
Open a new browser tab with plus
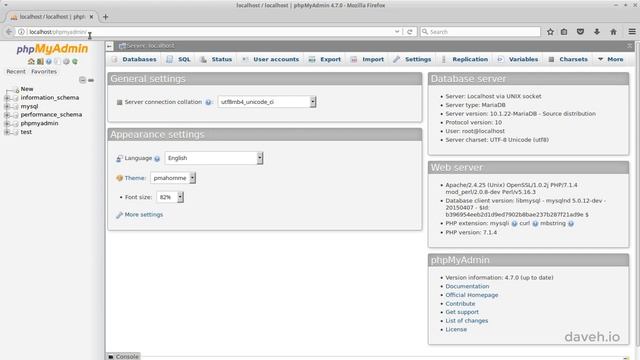(x=105, y=17)
